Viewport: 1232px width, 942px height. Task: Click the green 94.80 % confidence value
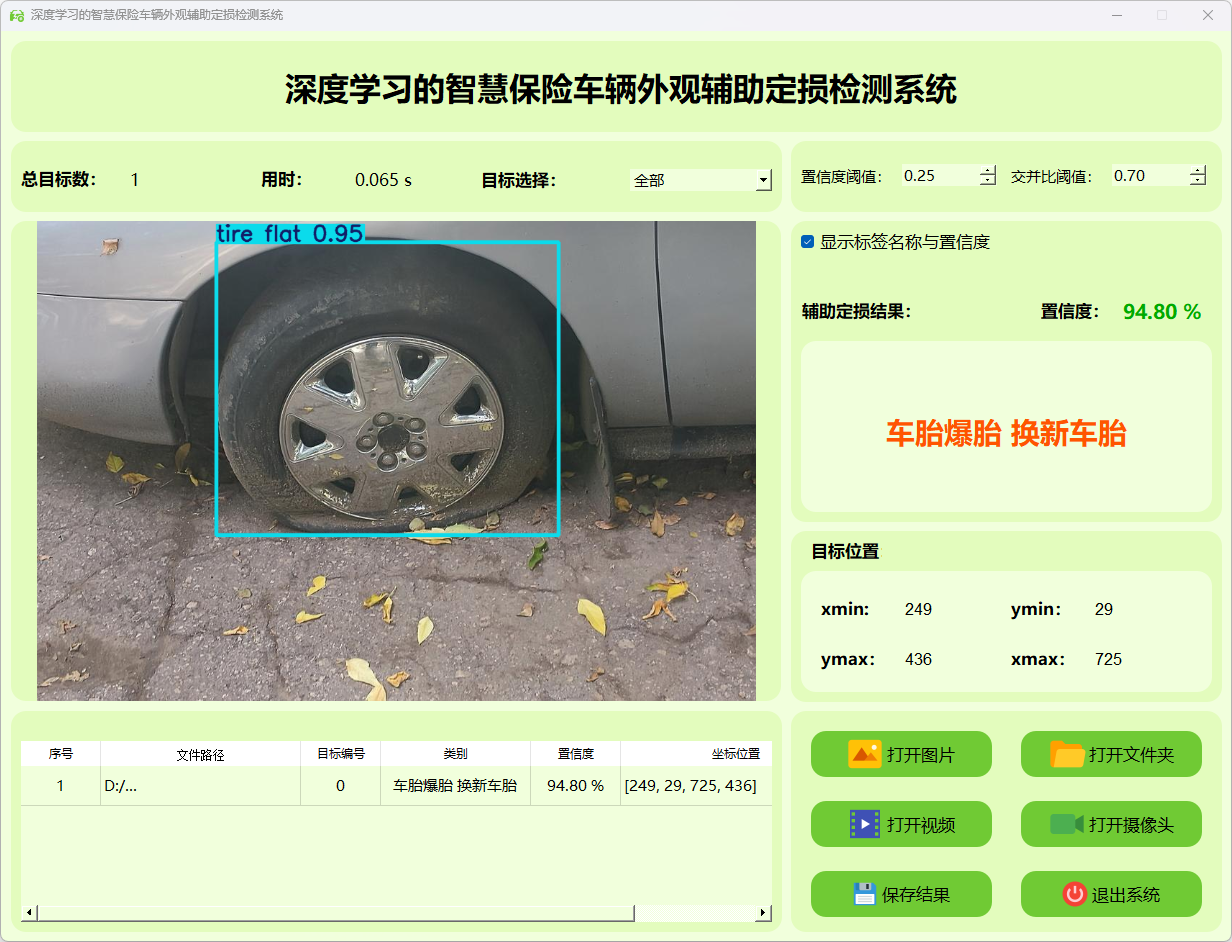pyautogui.click(x=1162, y=312)
